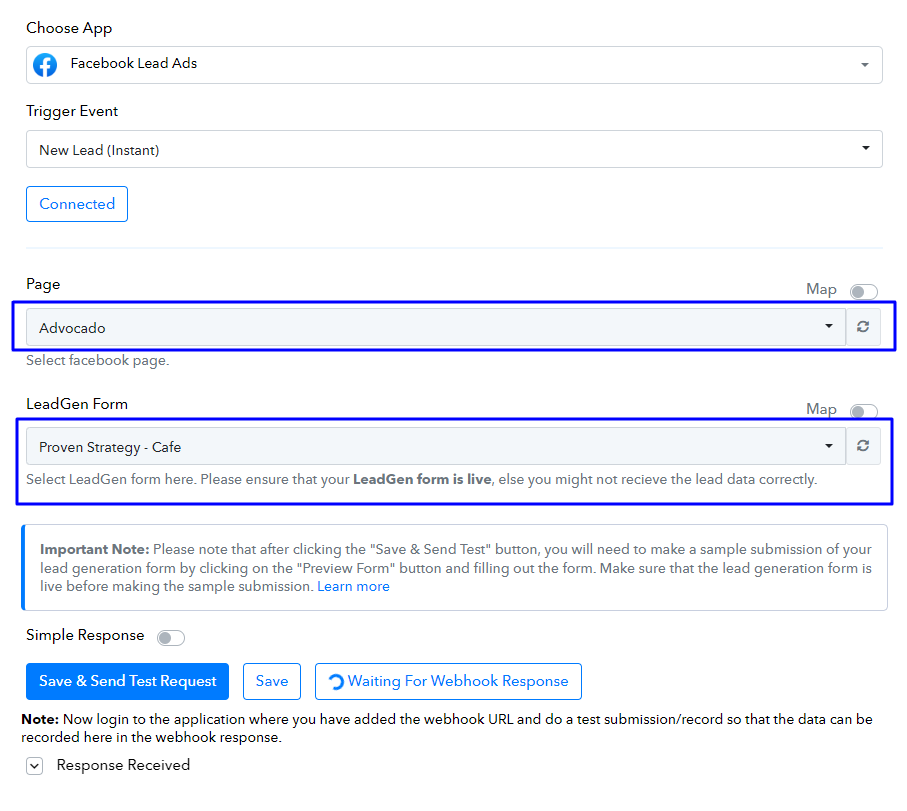Click the LeadGen Form label
Screen dimensions: 907x811
coord(77,404)
